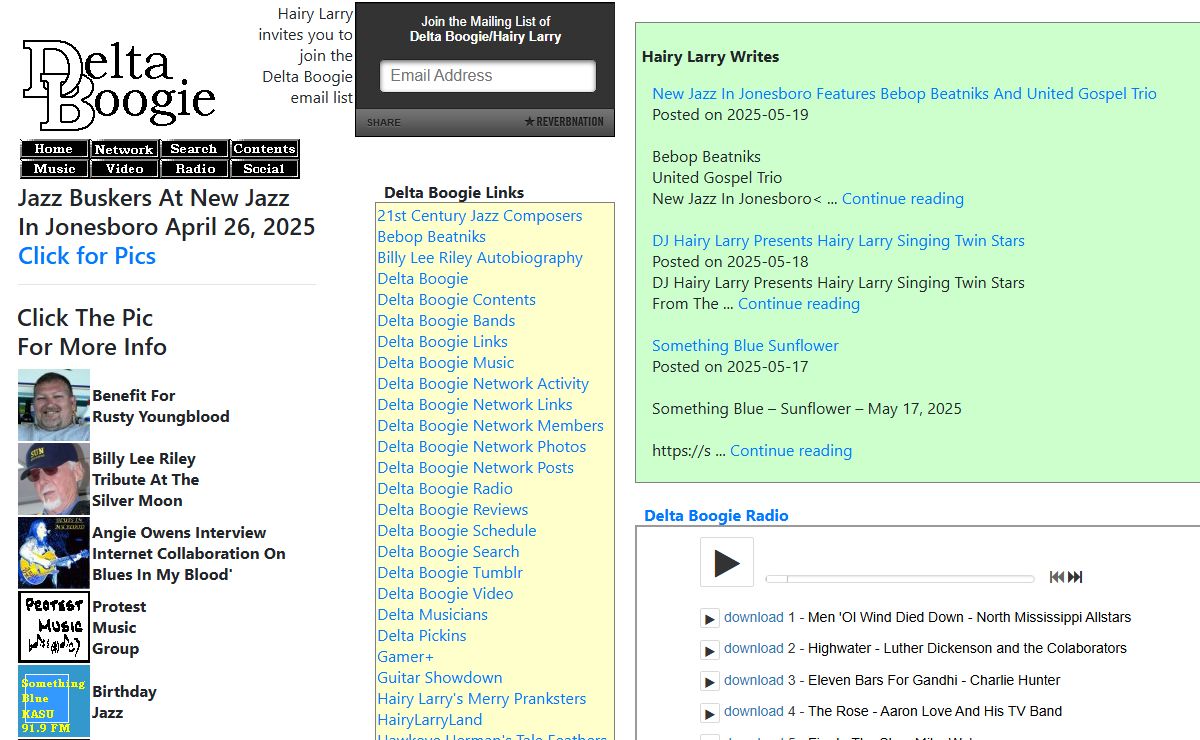
Task: Open Delta Boogie Network Photos link
Action: coord(482,447)
